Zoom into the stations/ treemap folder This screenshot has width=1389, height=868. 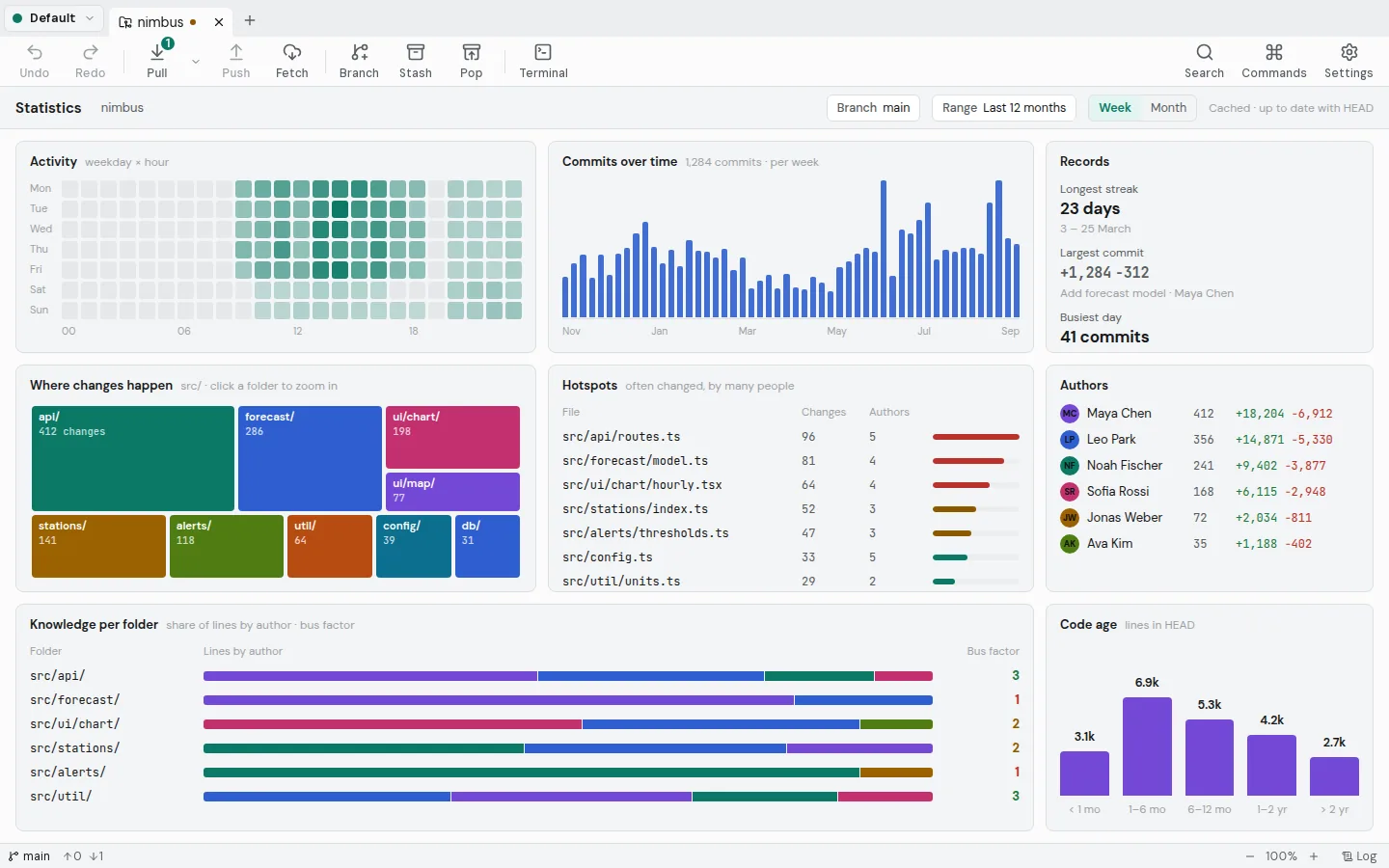98,546
